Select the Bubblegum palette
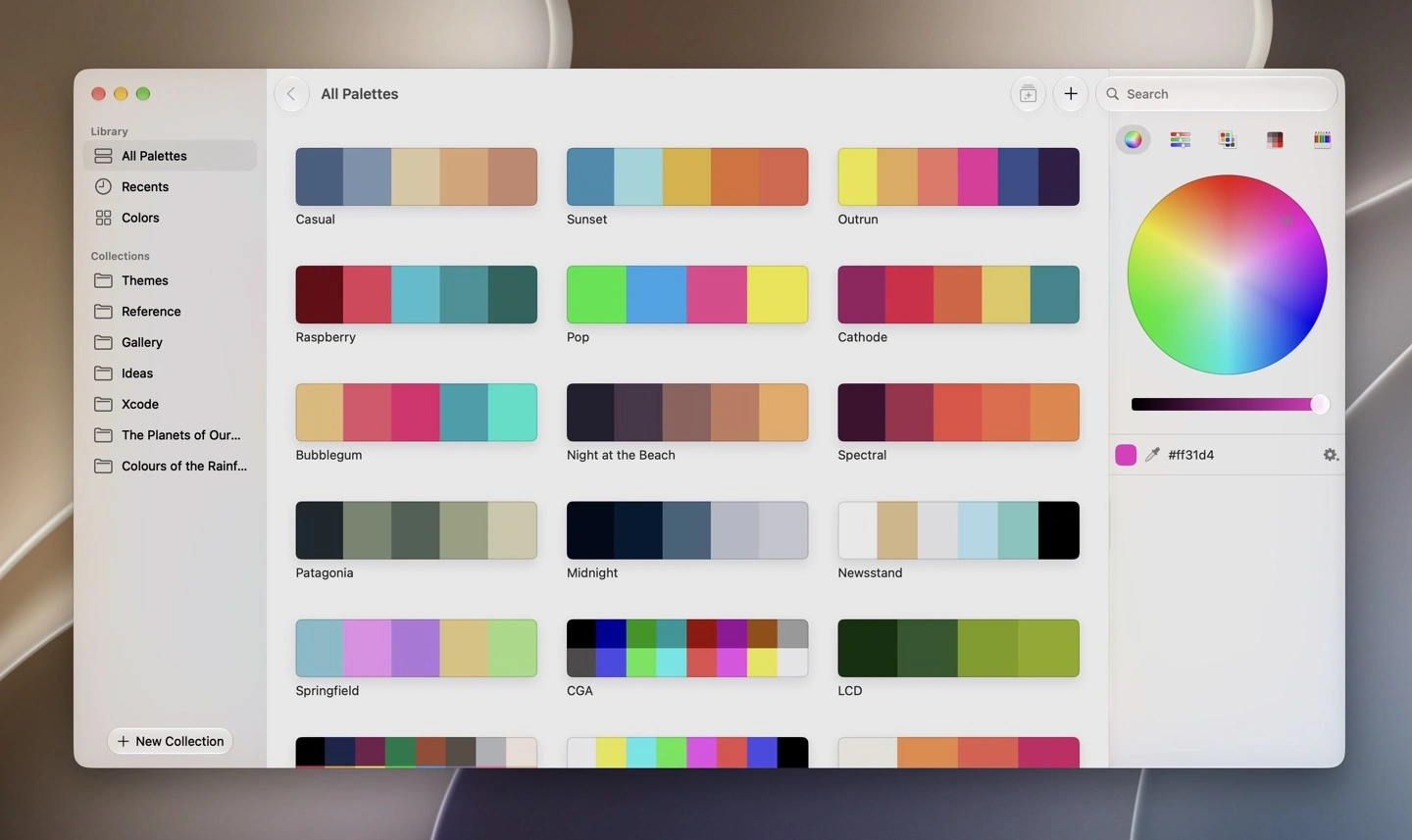 click(x=417, y=413)
